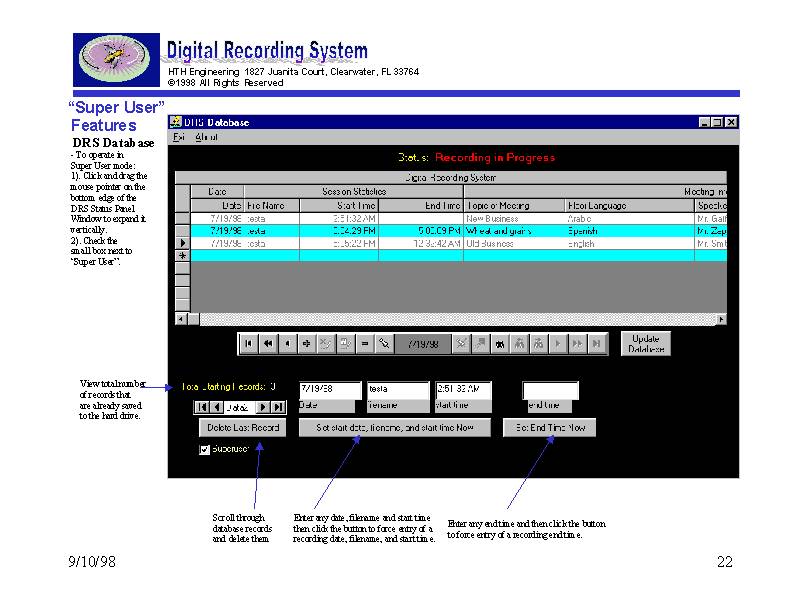Go to previous record in Data navigator
The height and width of the screenshot is (600, 800).
[x=216, y=407]
